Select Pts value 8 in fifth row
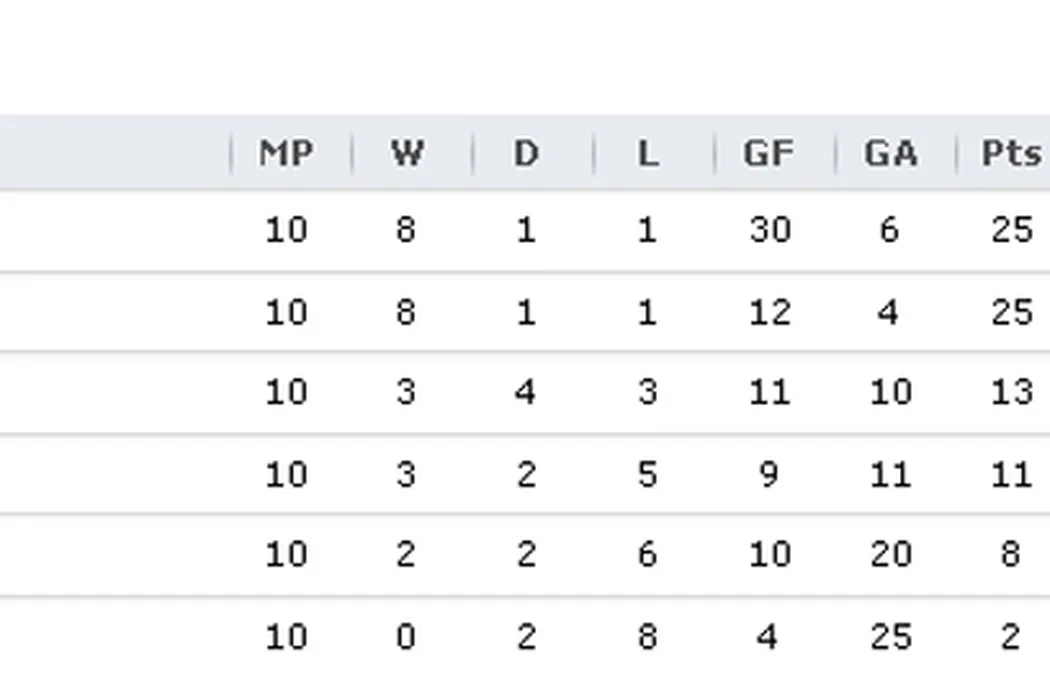Viewport: 1050px width, 700px height. click(1010, 554)
